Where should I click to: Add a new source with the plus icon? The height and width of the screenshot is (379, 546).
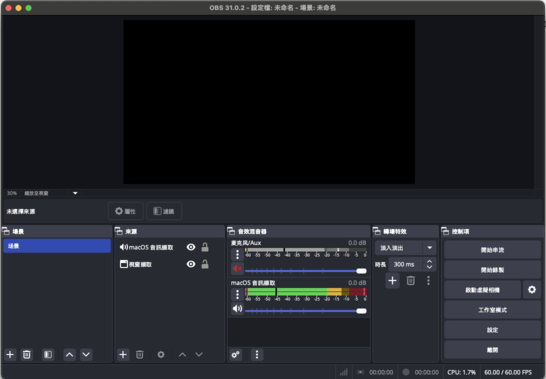(123, 355)
